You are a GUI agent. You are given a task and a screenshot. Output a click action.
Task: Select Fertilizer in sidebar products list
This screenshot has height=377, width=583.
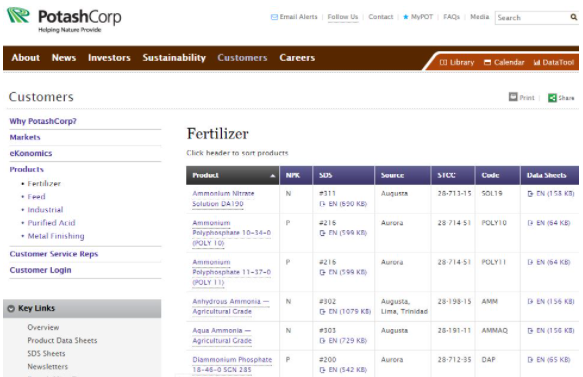(x=44, y=183)
